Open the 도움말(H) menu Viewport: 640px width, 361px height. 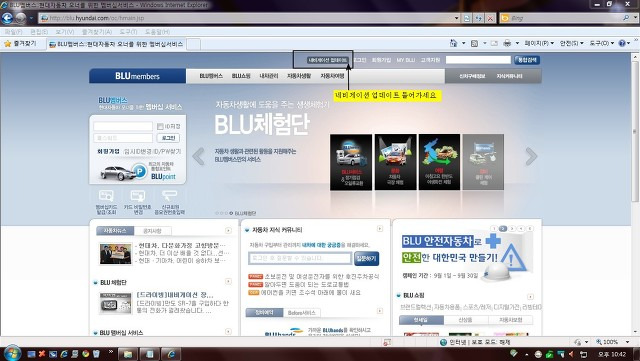pos(157,31)
